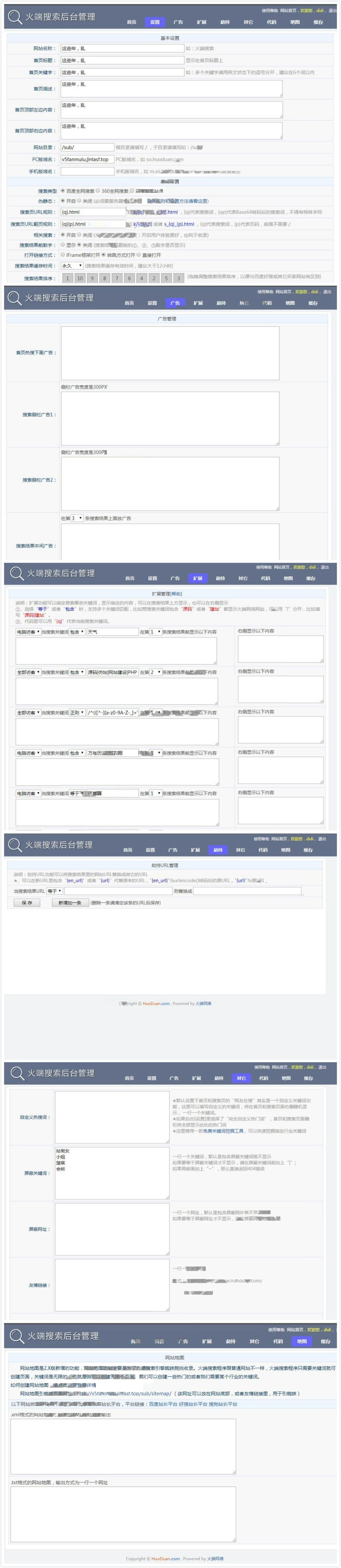341x1568 pixels.
Task: Open the 帮助 link next to 扩展管理
Action: pyautogui.click(x=177, y=594)
